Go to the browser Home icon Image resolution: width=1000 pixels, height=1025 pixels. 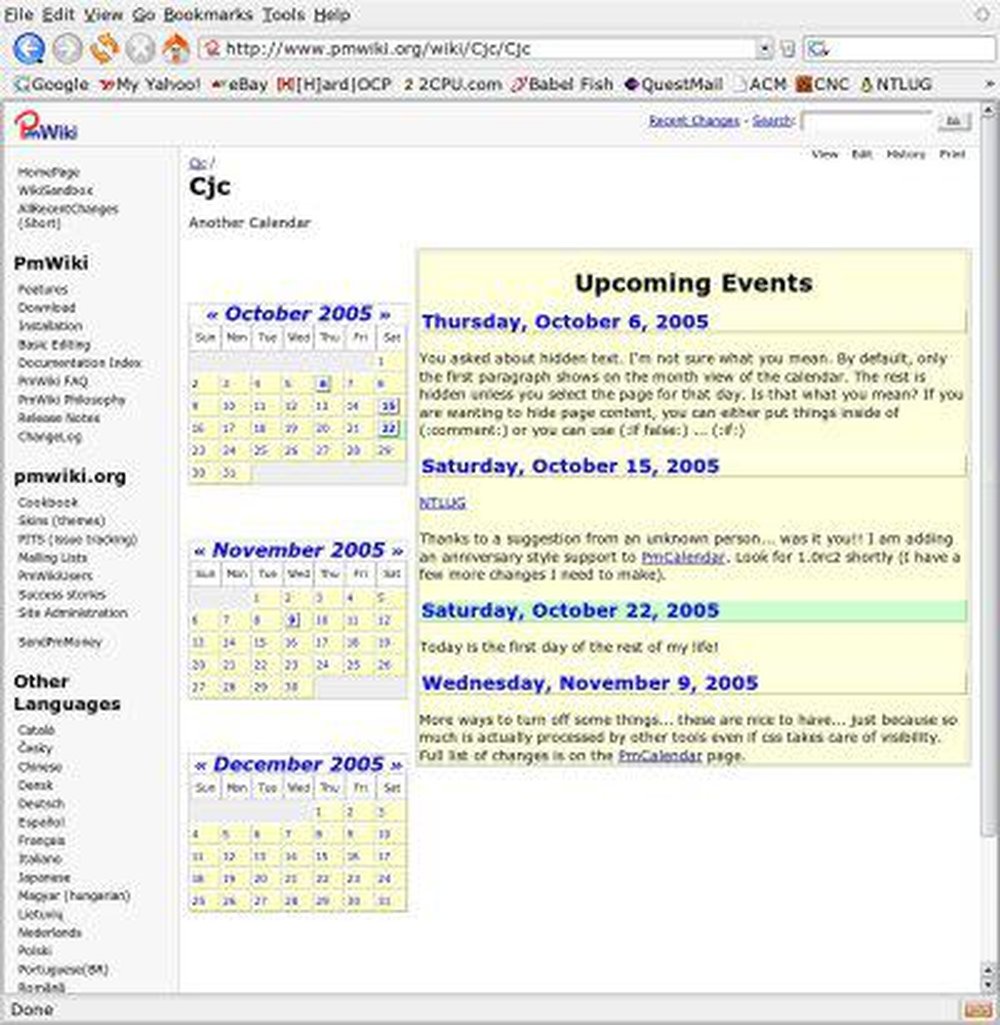176,48
